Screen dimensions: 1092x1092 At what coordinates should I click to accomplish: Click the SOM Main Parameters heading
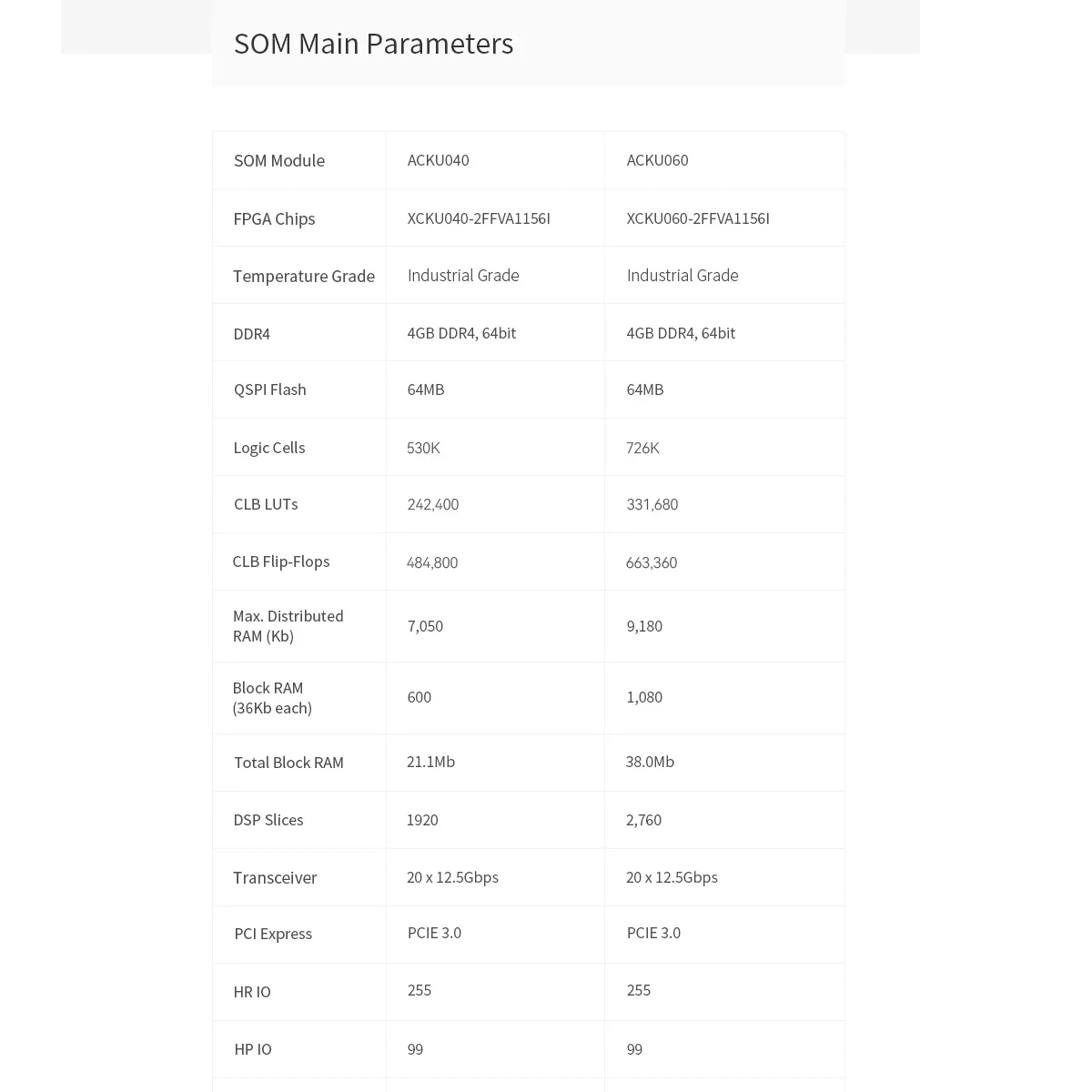tap(373, 44)
